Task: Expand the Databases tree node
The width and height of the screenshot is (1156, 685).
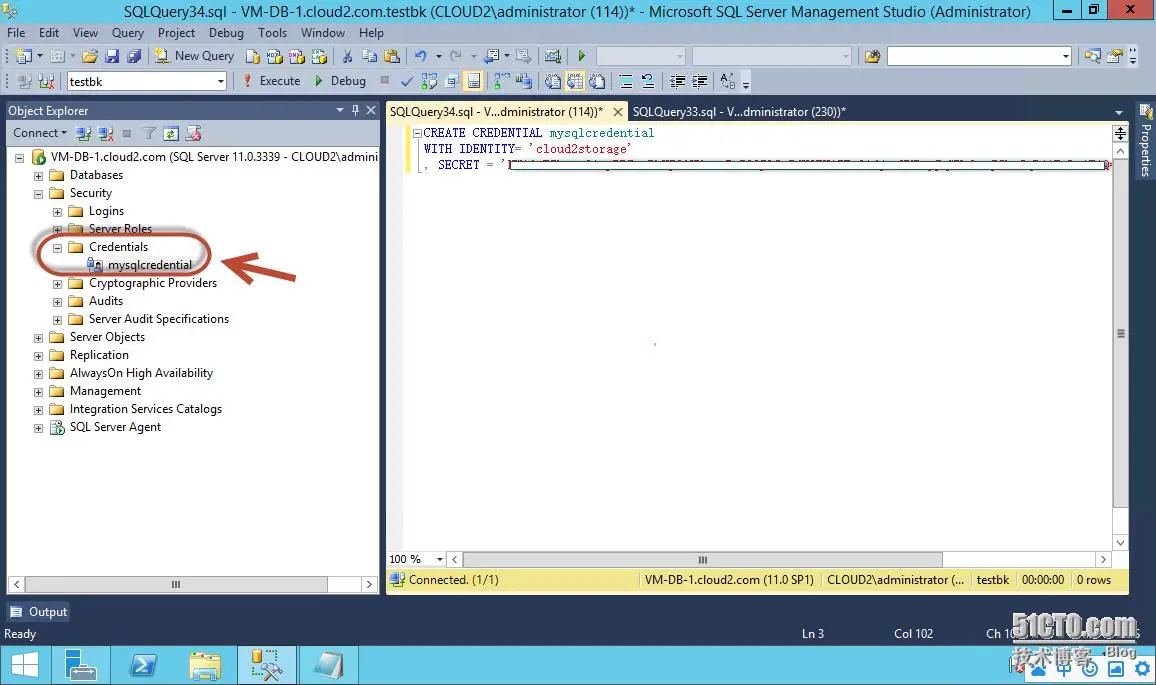Action: pyautogui.click(x=38, y=176)
